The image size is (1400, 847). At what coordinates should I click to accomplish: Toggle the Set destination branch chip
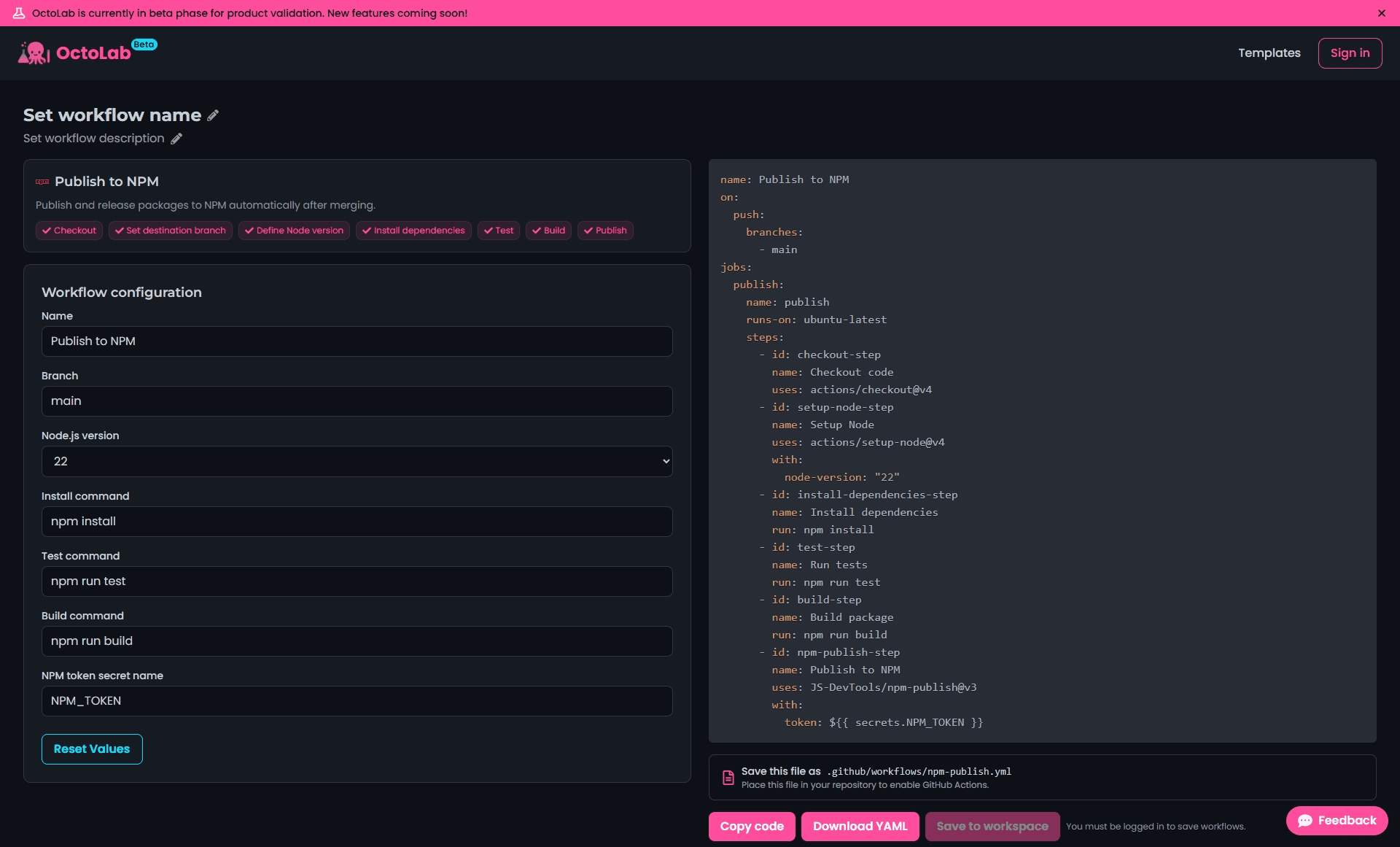pyautogui.click(x=171, y=231)
